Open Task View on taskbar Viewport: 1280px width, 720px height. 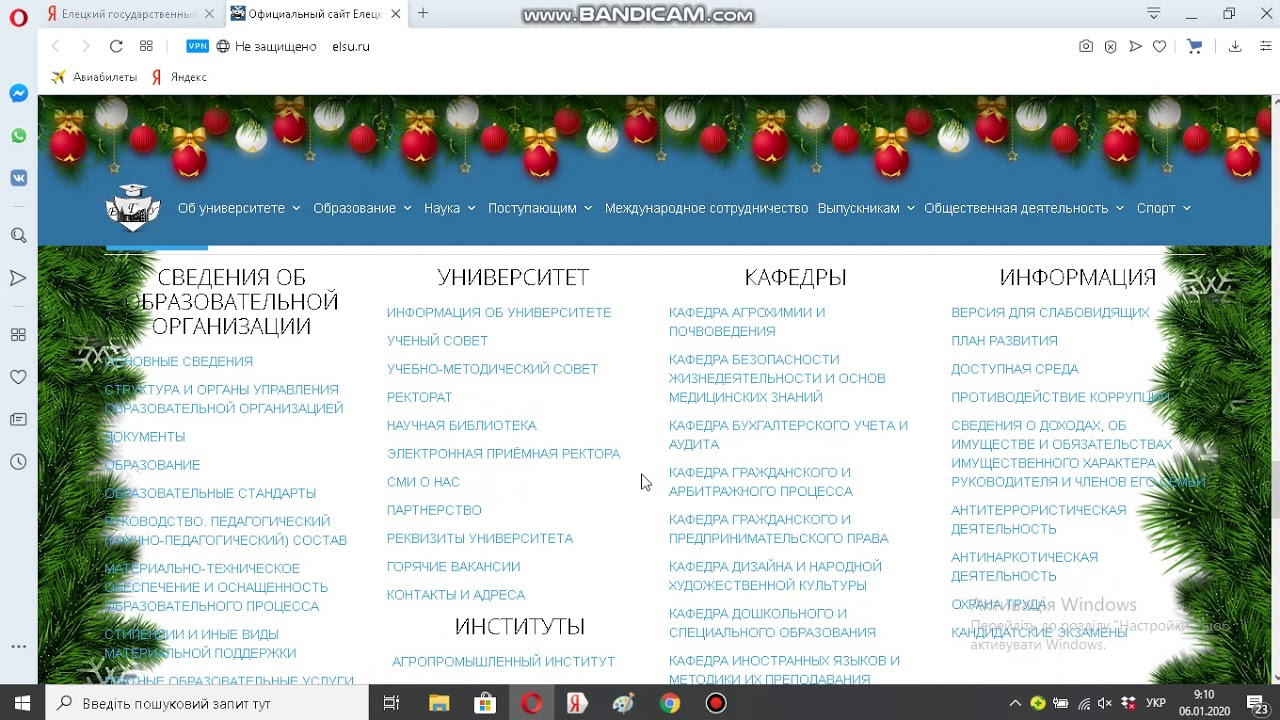coord(392,703)
